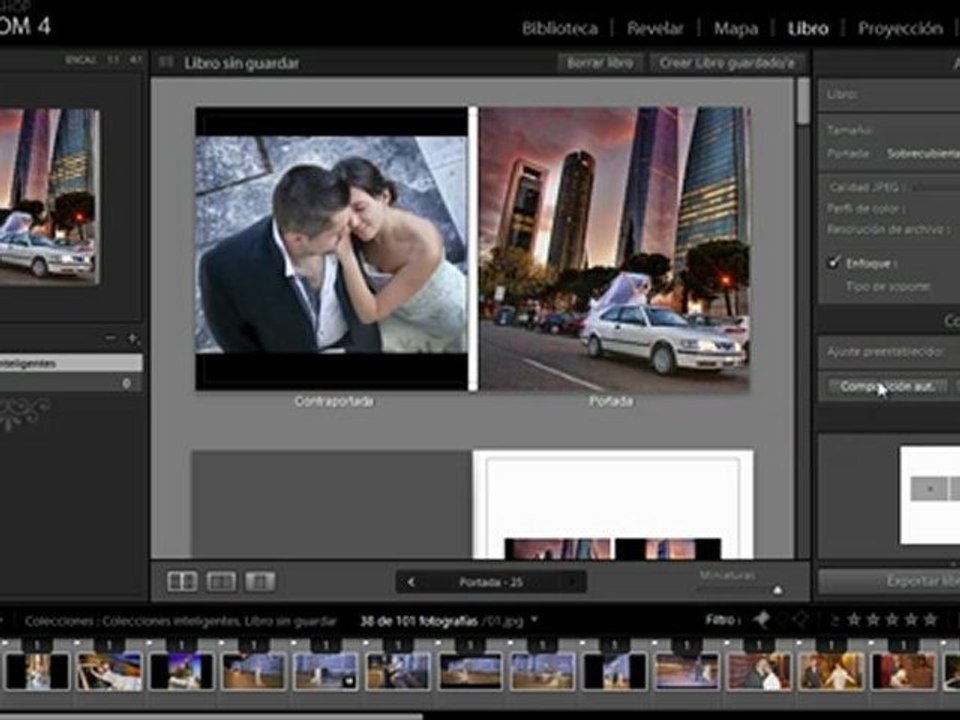Click the Exportar libro button

click(x=889, y=581)
